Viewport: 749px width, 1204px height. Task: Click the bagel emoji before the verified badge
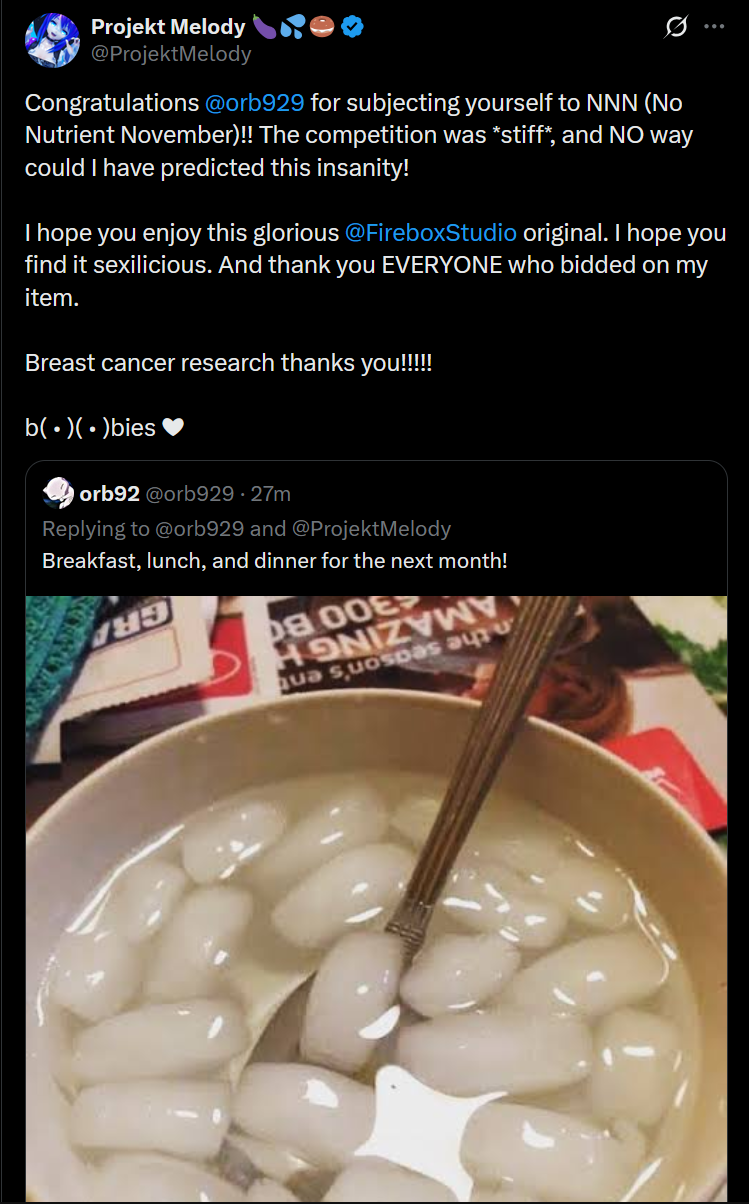323,27
